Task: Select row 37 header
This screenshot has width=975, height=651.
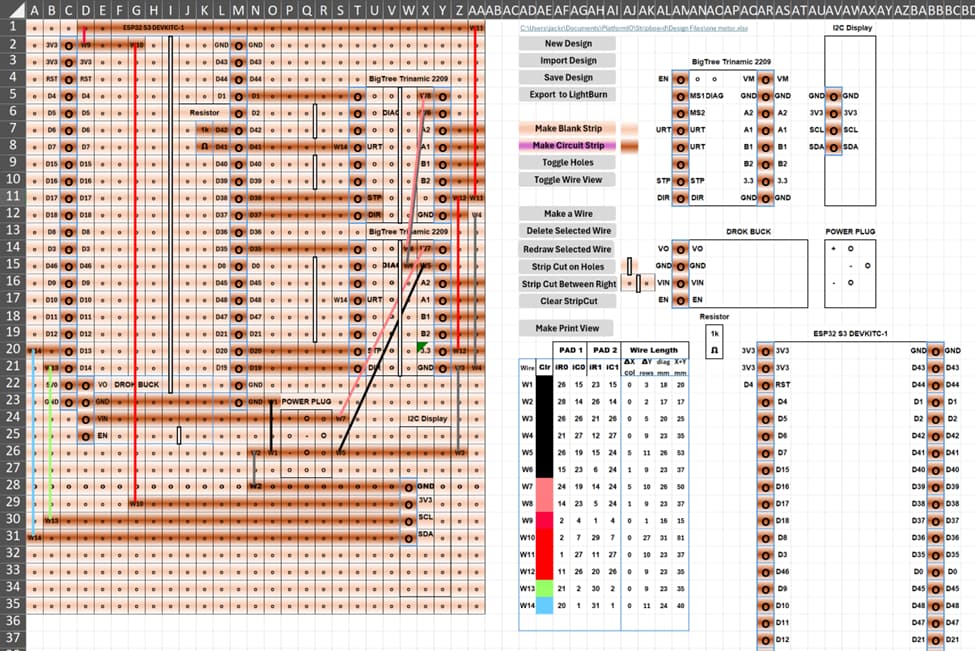Action: click(x=12, y=637)
